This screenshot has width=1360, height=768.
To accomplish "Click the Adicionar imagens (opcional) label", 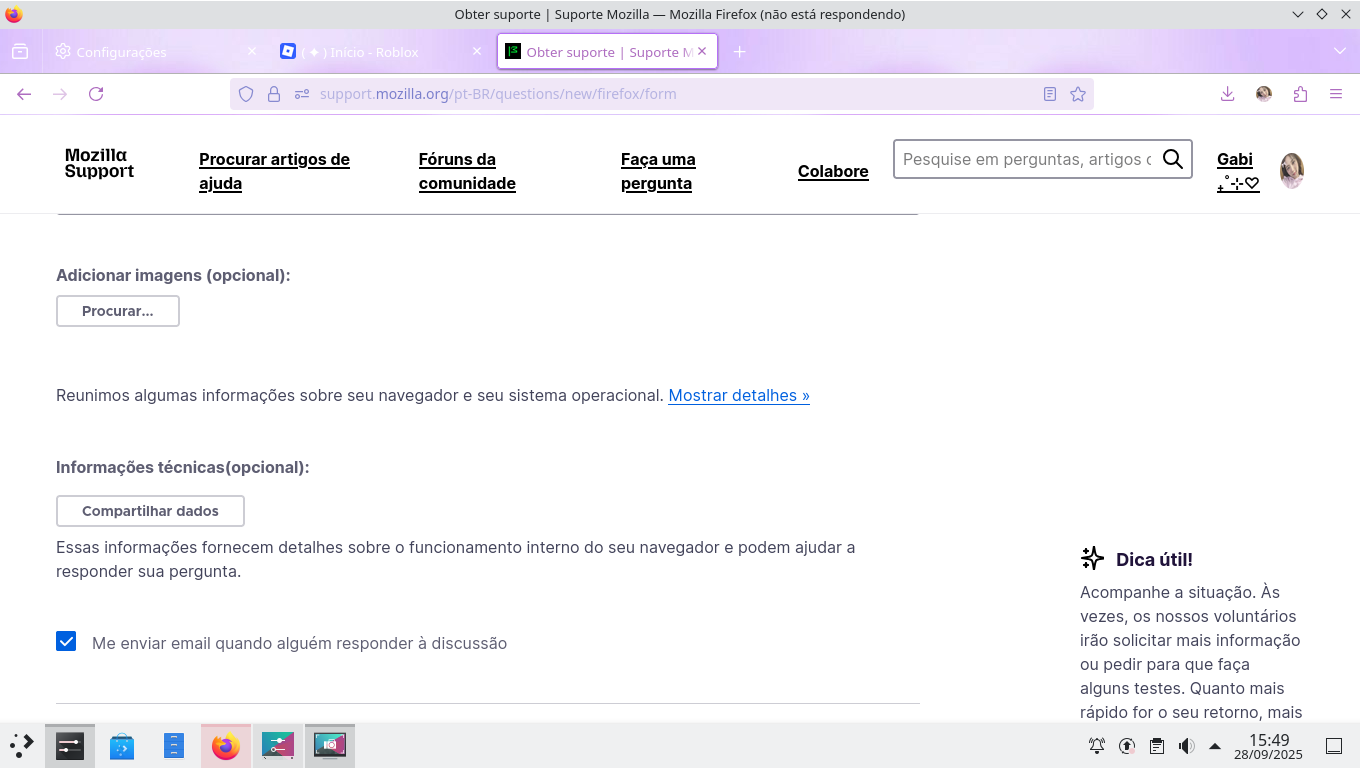I will (173, 275).
